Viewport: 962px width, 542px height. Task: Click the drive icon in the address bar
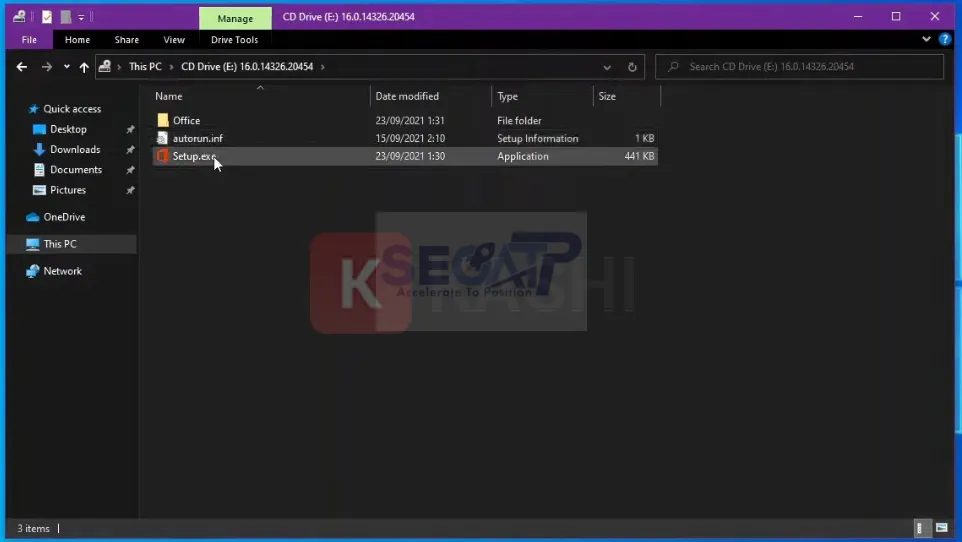pos(105,66)
